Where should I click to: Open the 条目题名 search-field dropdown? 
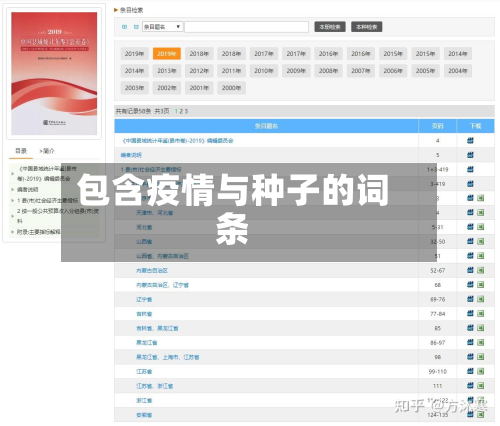163,27
